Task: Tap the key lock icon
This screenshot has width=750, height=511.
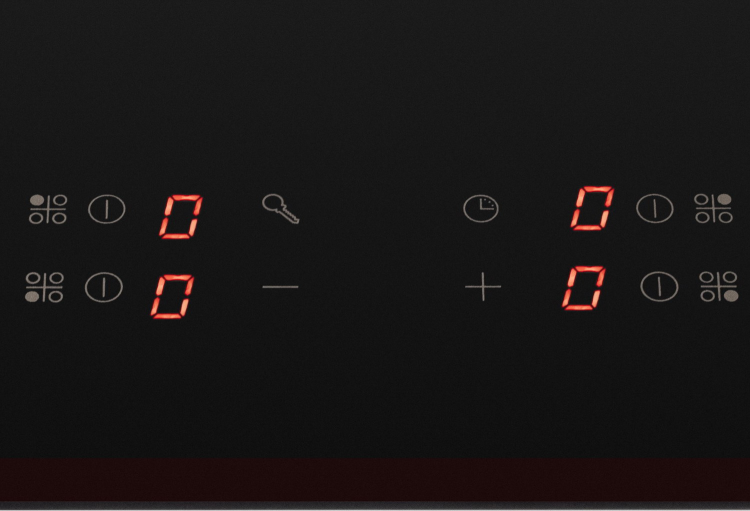Action: pos(280,209)
